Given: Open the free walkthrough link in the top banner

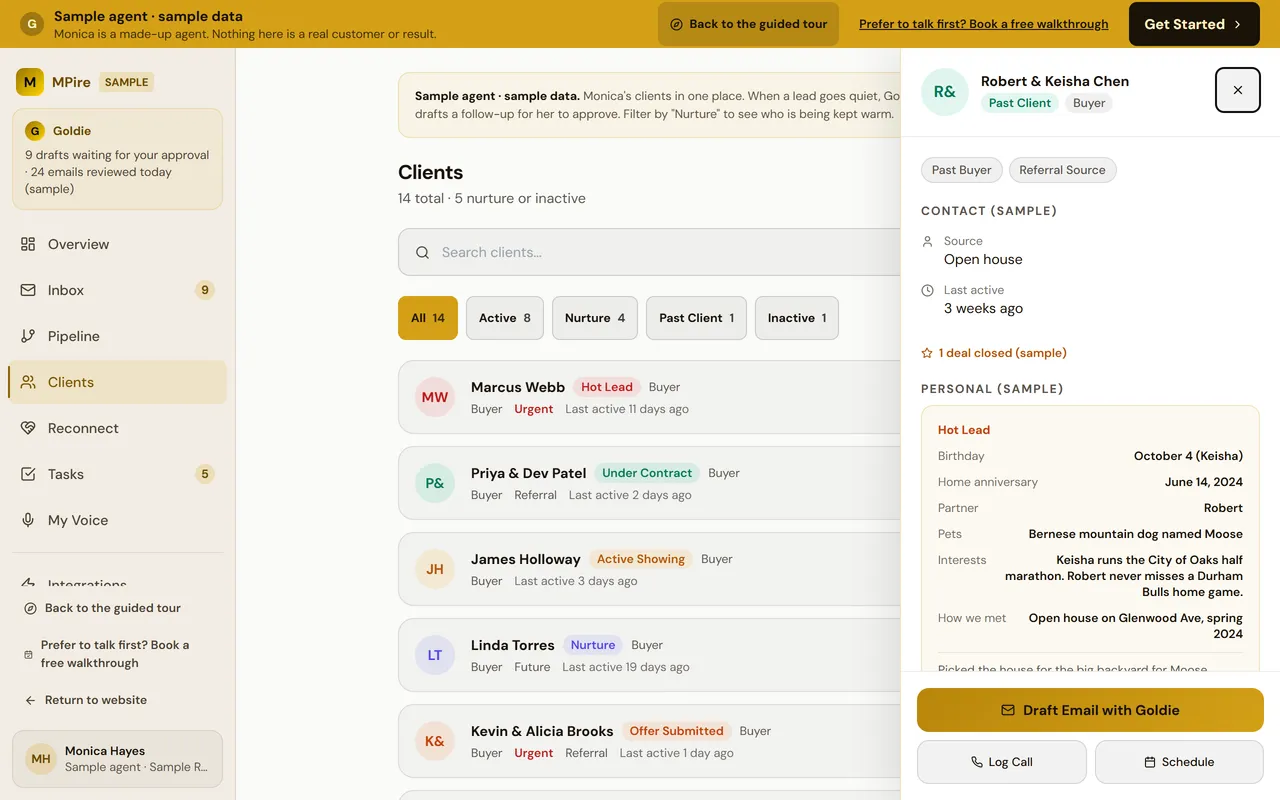Looking at the screenshot, I should click(x=984, y=24).
